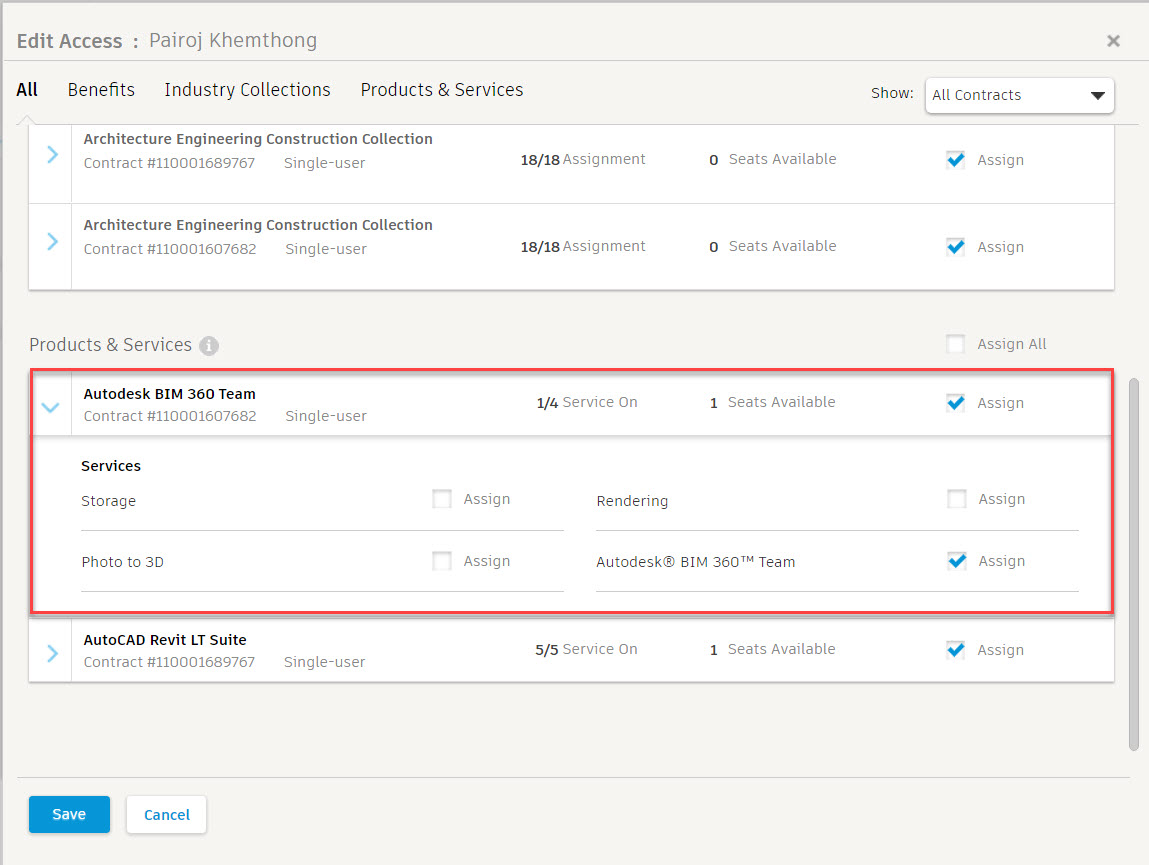1149x865 pixels.
Task: Open the Products & Services info icon
Action: (209, 345)
